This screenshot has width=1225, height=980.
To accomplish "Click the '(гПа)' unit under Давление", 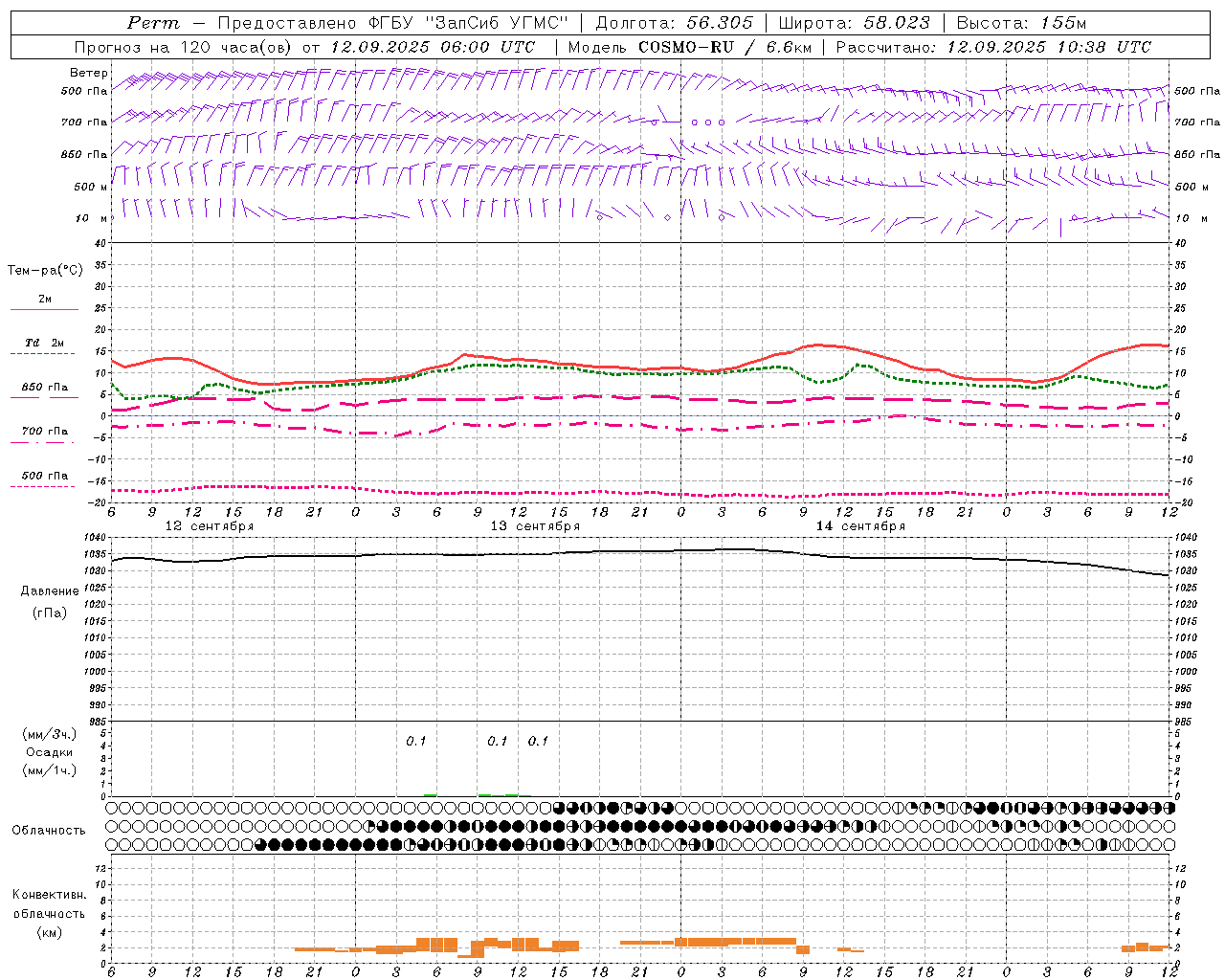I will coord(50,612).
